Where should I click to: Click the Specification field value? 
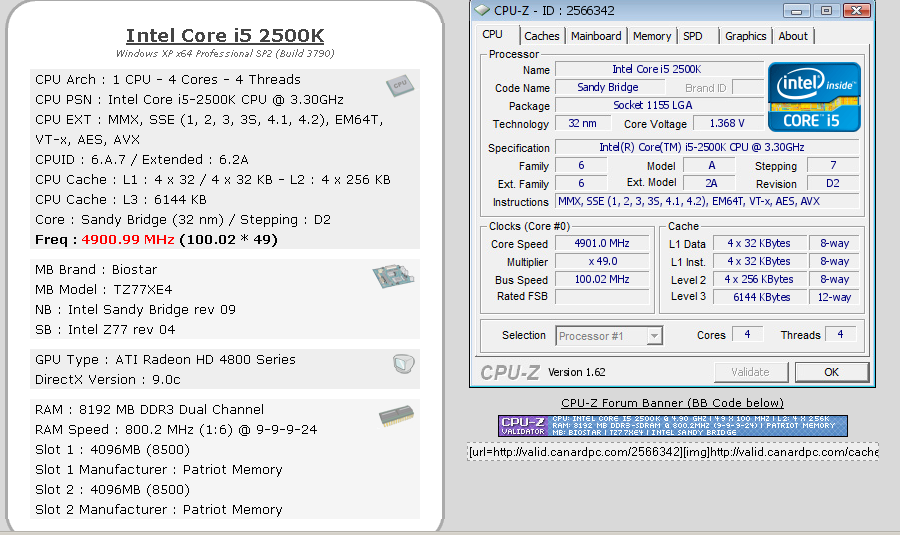click(707, 148)
